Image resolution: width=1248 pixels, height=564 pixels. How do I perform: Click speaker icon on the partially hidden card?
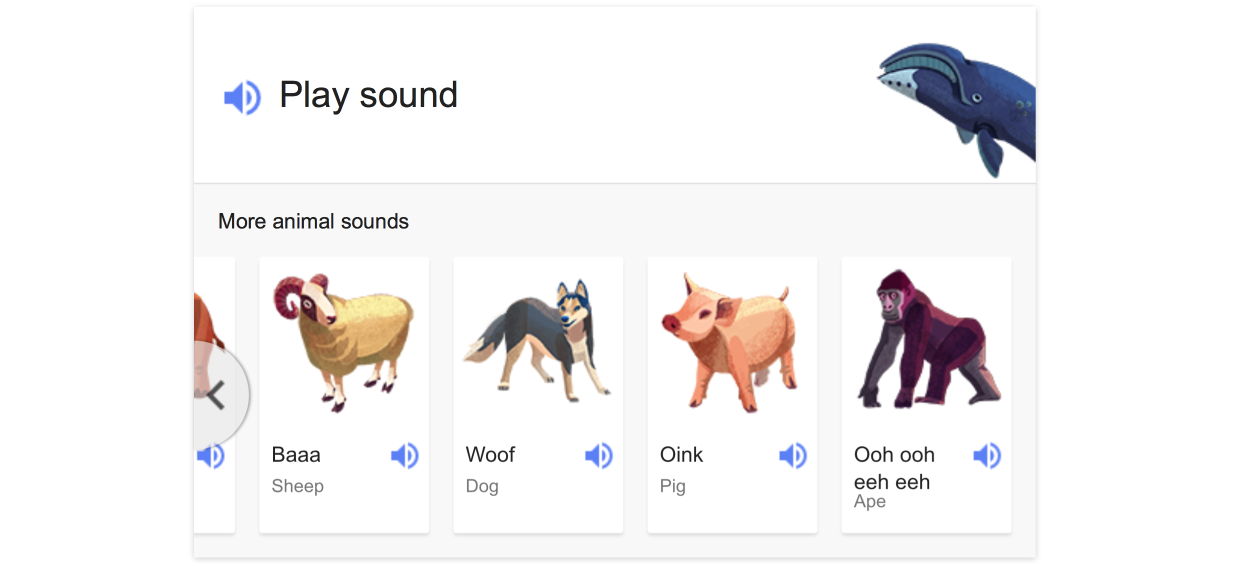(x=211, y=456)
